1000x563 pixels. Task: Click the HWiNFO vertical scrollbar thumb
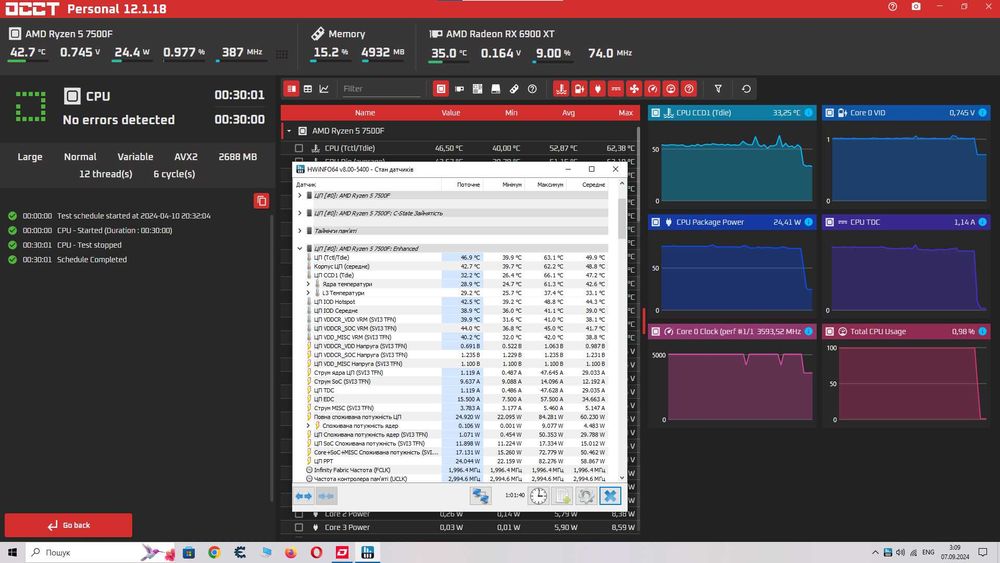(x=622, y=218)
